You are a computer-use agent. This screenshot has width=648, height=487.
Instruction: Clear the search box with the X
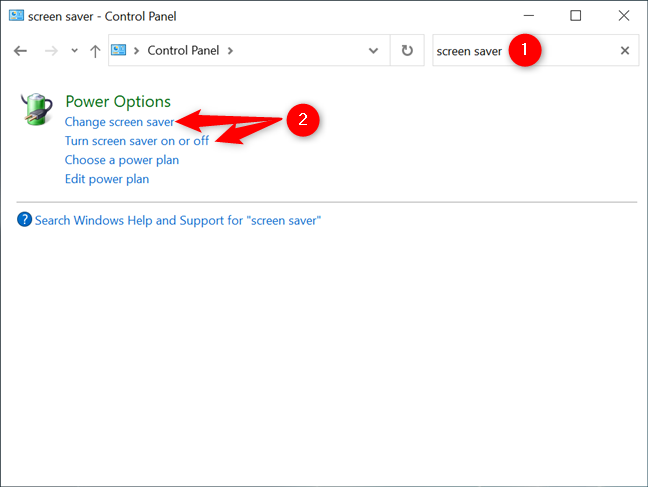point(625,50)
